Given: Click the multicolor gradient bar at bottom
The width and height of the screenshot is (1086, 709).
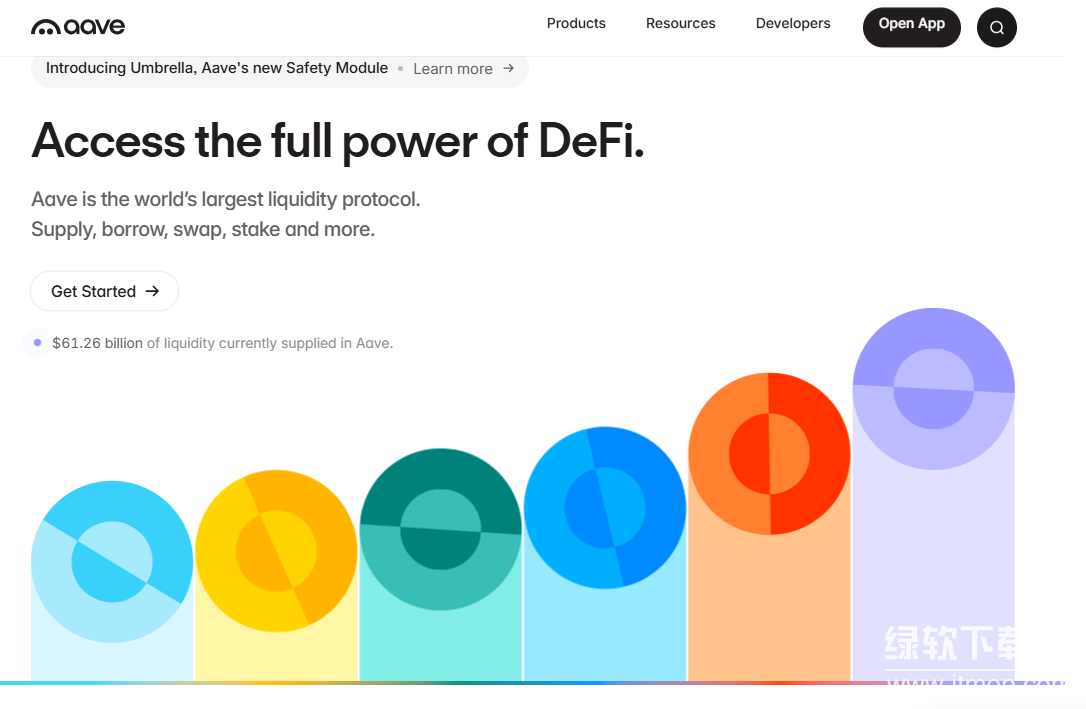Looking at the screenshot, I should pos(500,683).
